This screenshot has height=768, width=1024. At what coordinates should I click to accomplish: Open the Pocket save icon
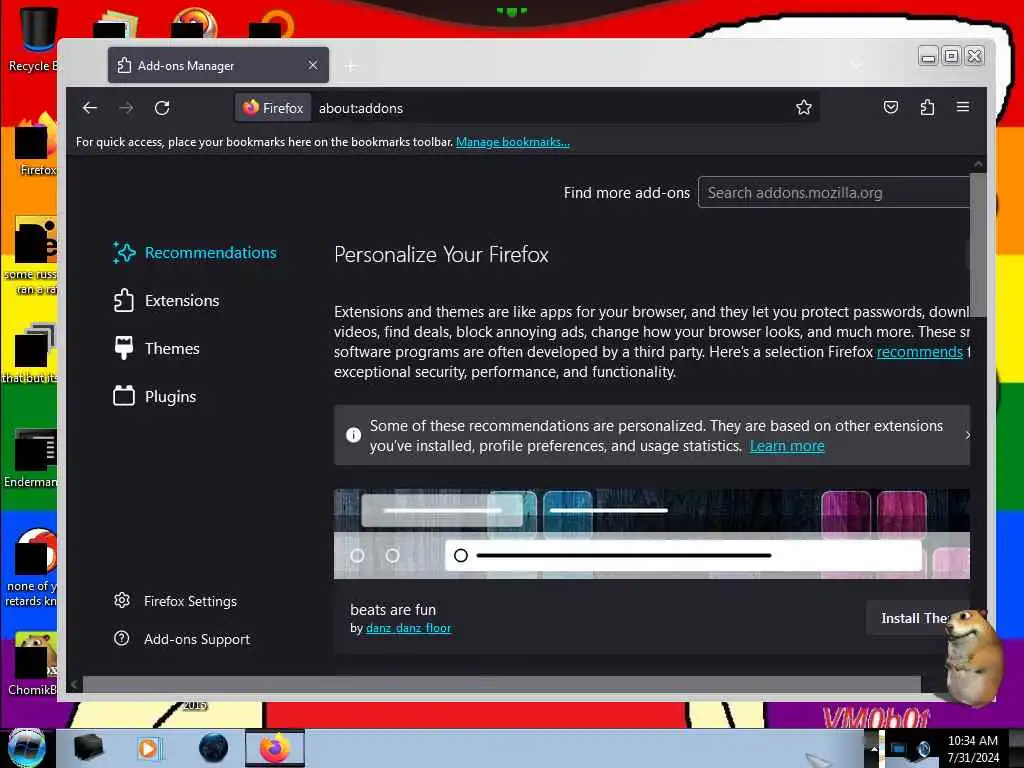(x=890, y=107)
